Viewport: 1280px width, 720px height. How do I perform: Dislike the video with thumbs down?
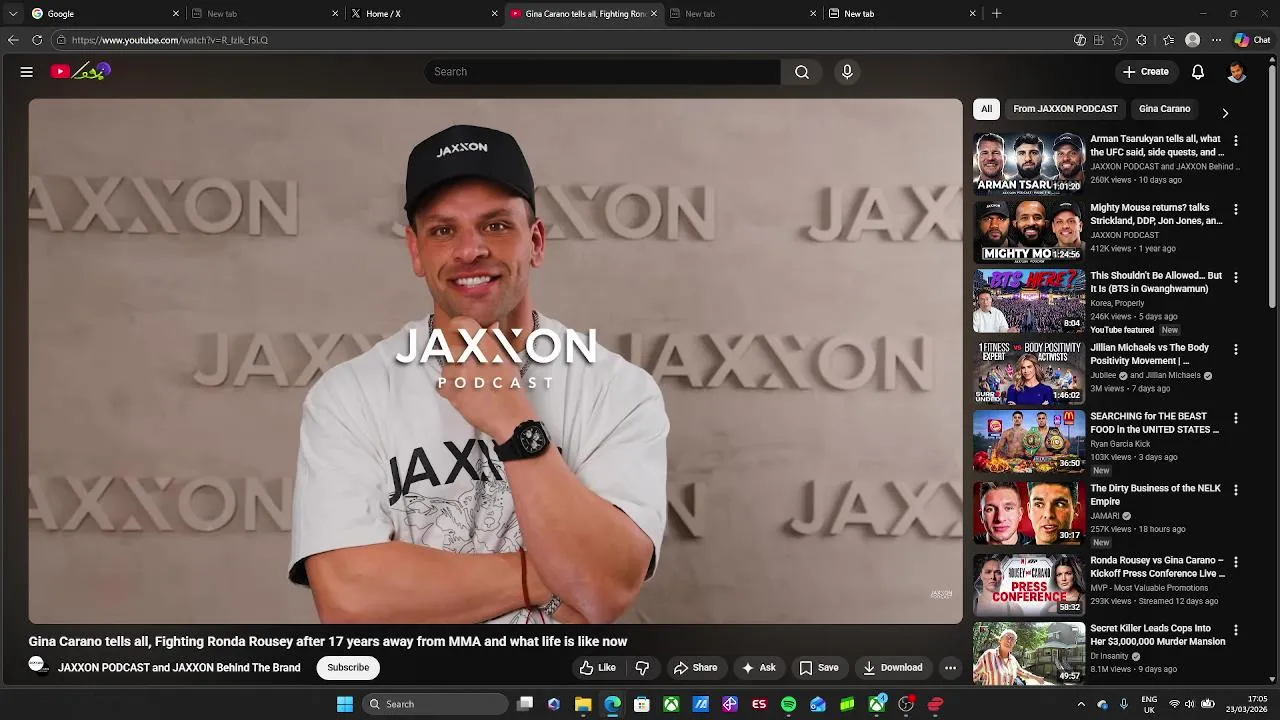coord(642,668)
